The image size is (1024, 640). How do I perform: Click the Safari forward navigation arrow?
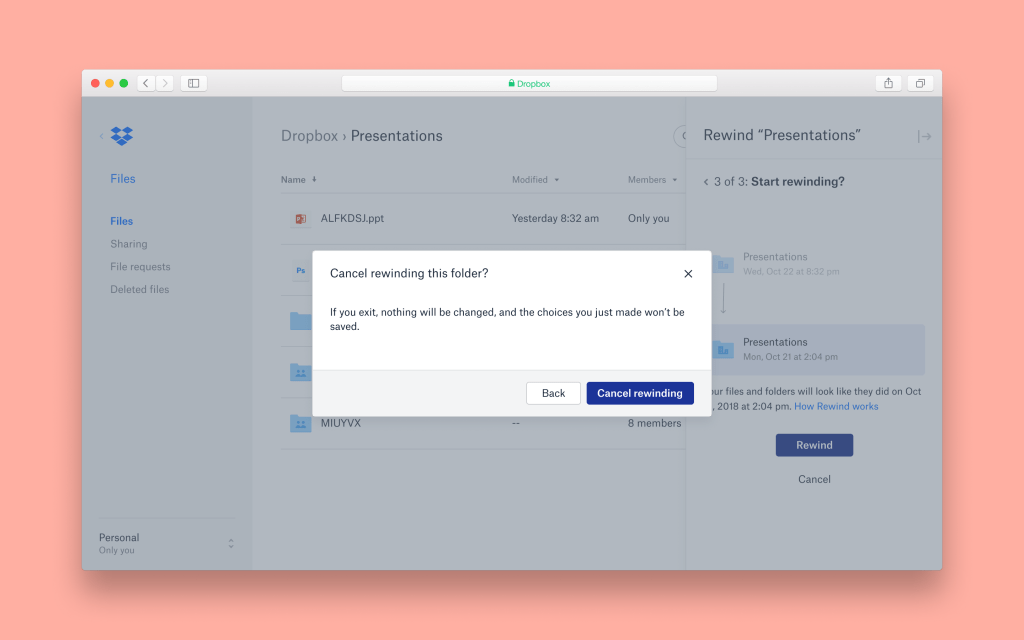(x=165, y=83)
